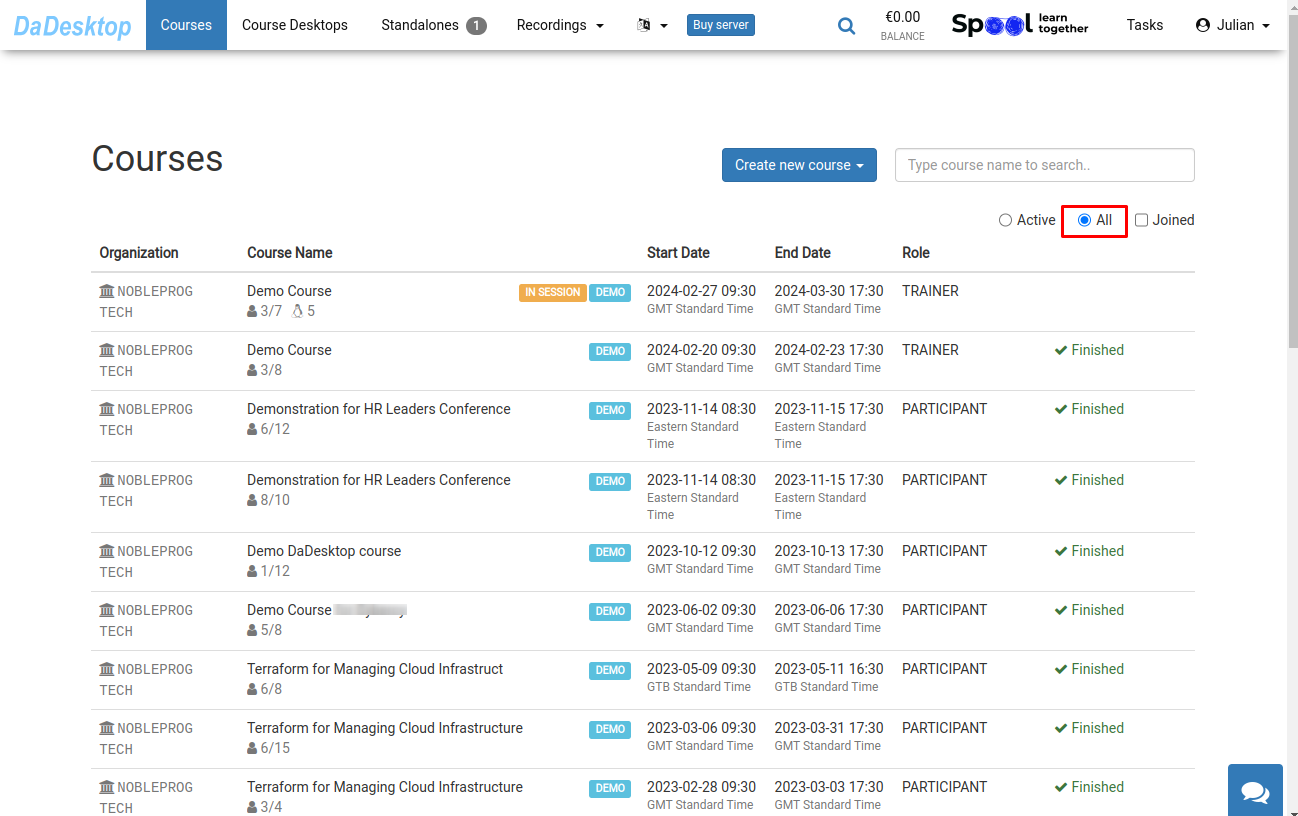Click end date 2023-05-11 16:30

pos(829,669)
